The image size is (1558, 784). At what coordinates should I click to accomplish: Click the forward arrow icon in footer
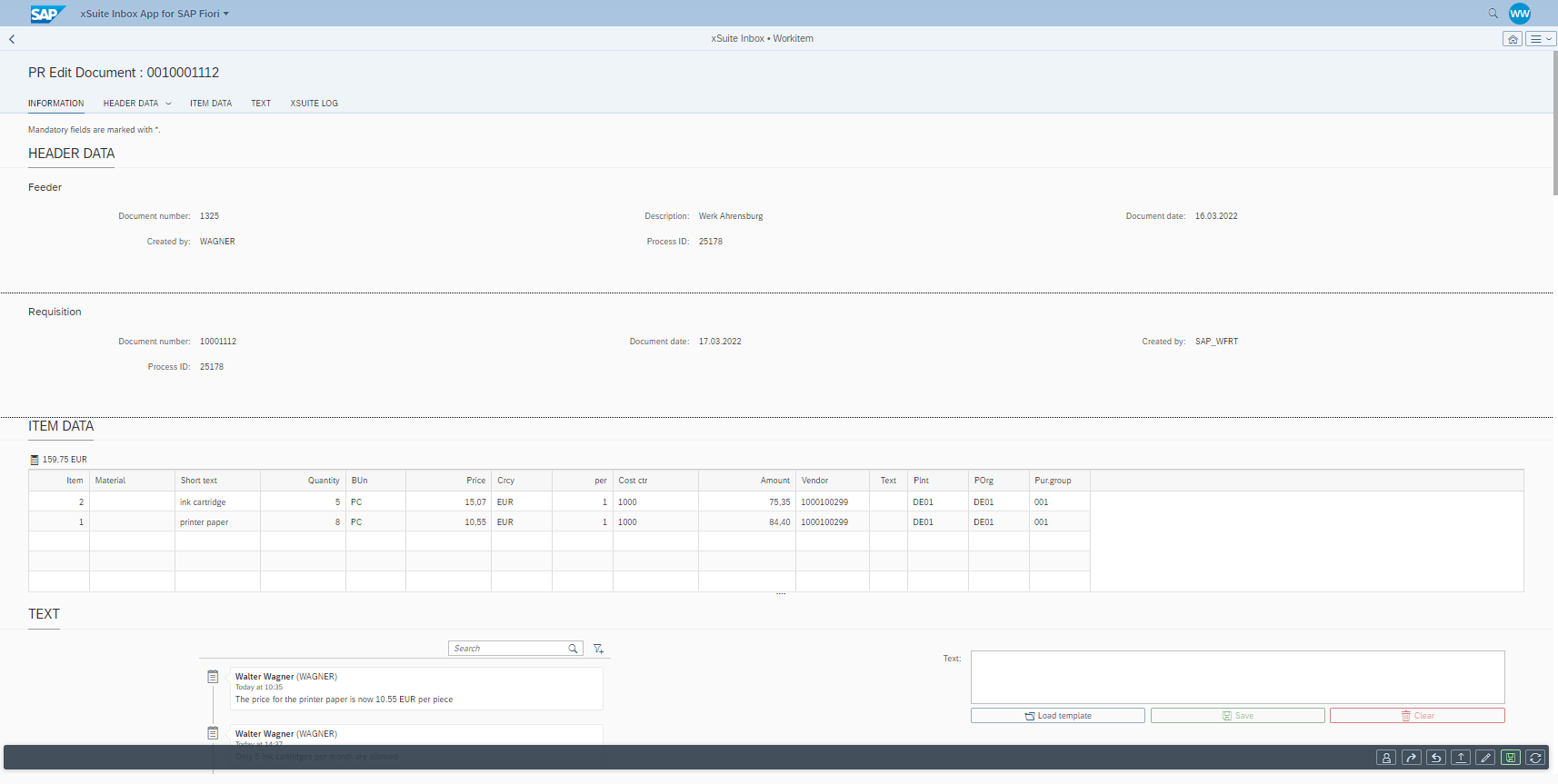[x=1411, y=758]
